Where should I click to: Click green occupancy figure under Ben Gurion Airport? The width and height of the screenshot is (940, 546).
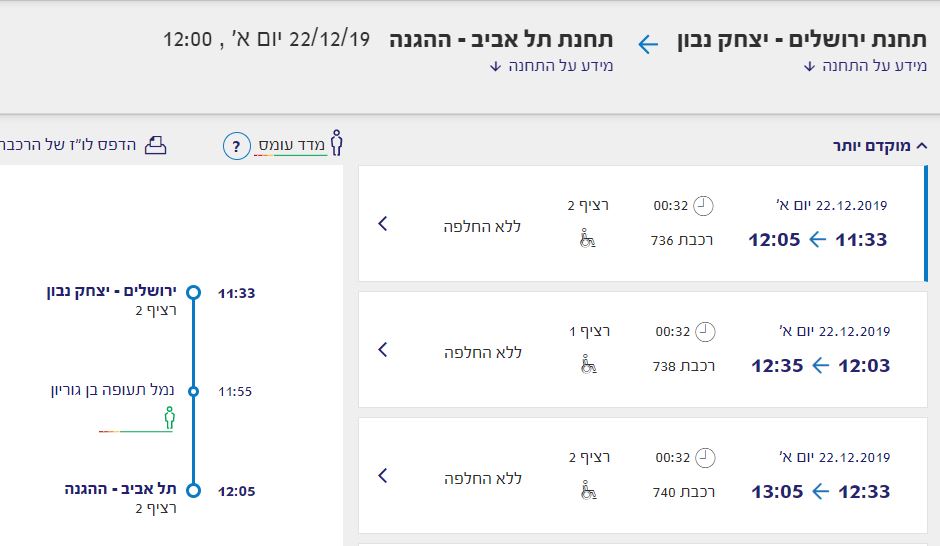(x=169, y=418)
